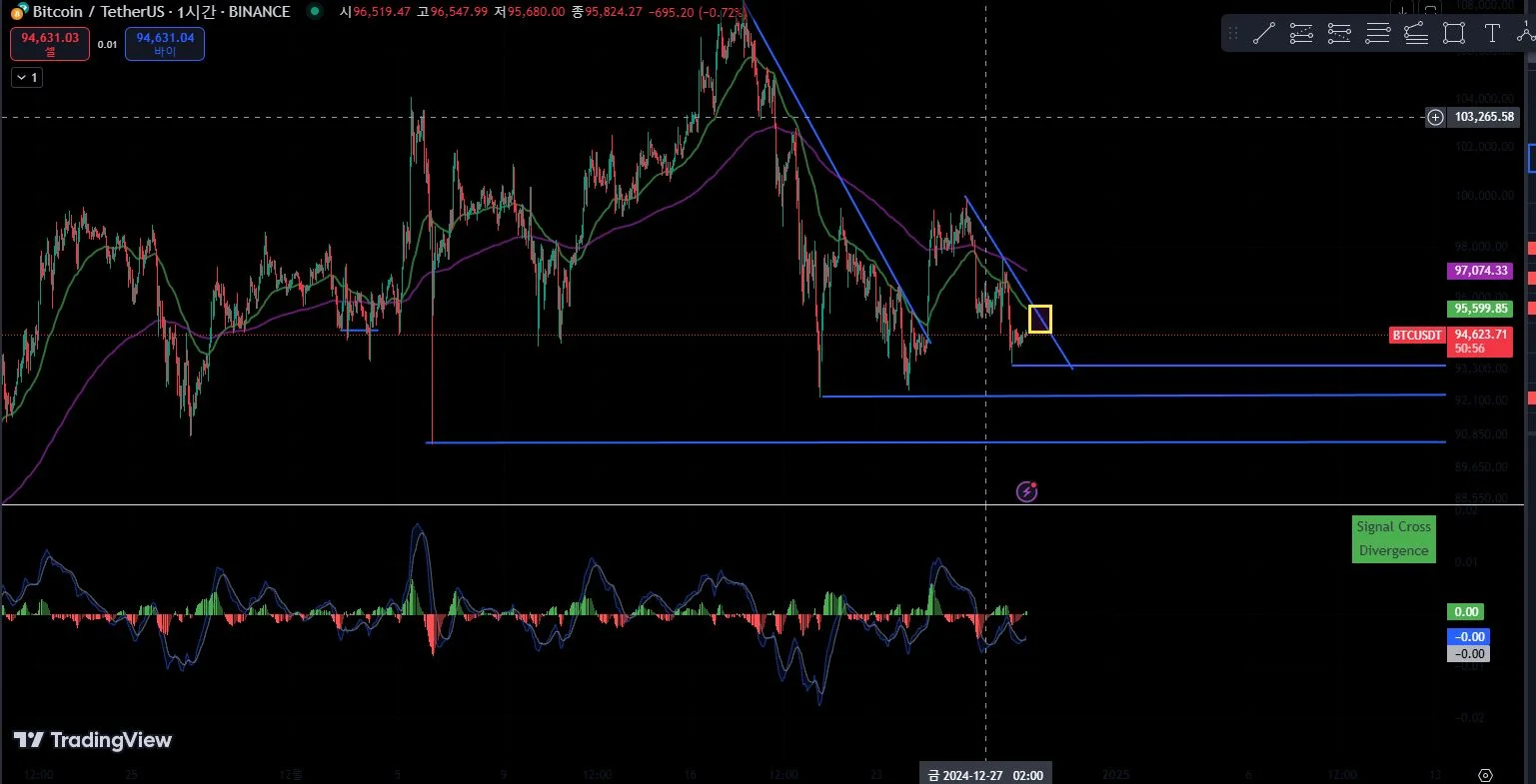
Task: Click the Signal Cross Divergence label
Action: [x=1393, y=538]
